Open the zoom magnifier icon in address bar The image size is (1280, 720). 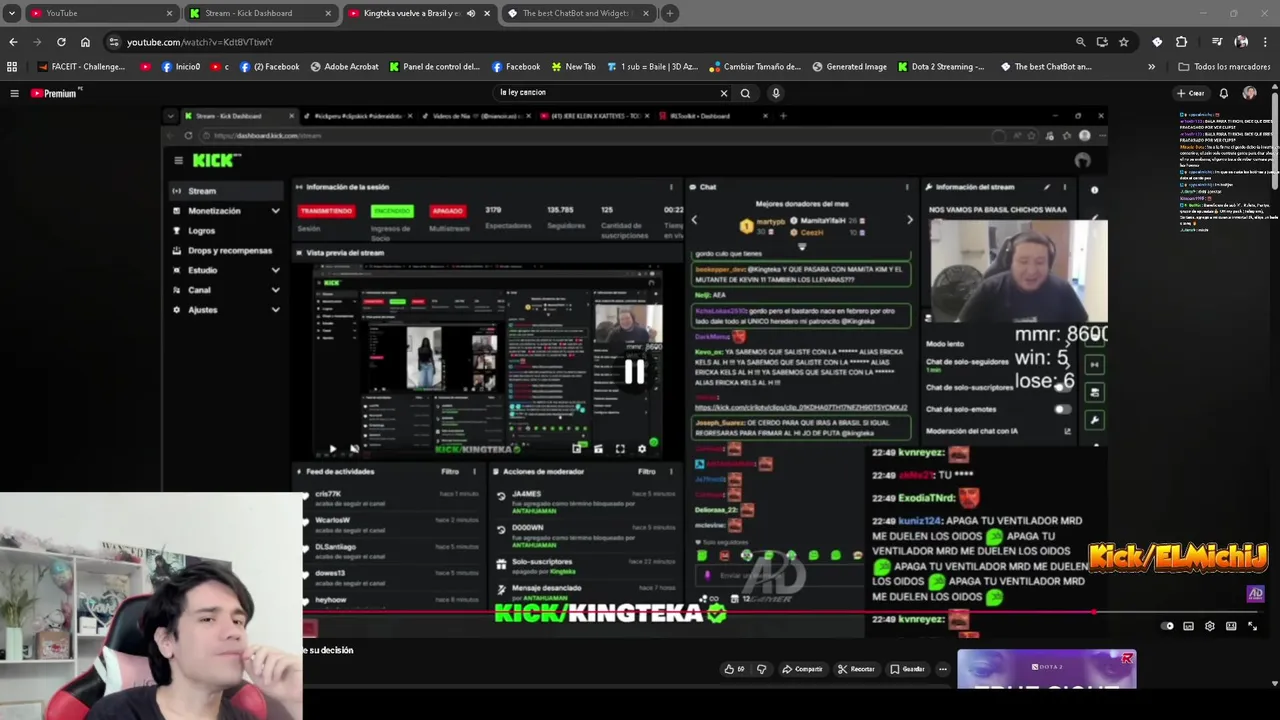pos(1080,42)
